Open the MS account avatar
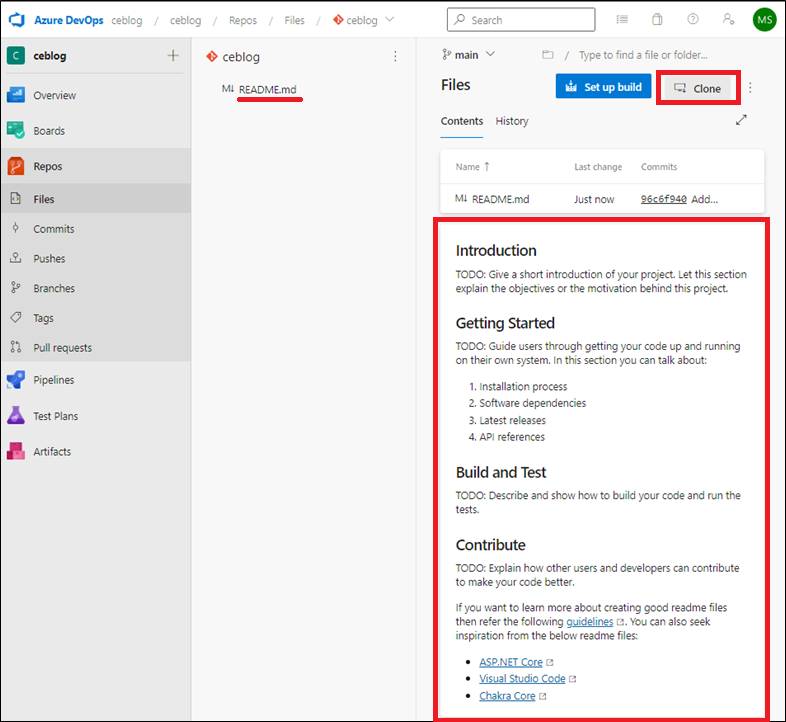The width and height of the screenshot is (786, 722). (x=764, y=20)
